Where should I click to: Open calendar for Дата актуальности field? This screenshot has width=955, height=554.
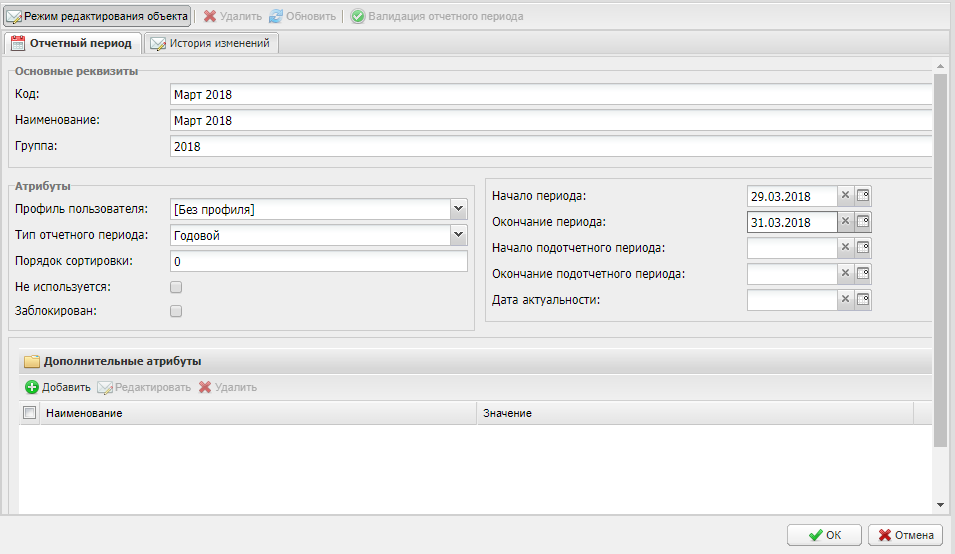pyautogui.click(x=863, y=300)
